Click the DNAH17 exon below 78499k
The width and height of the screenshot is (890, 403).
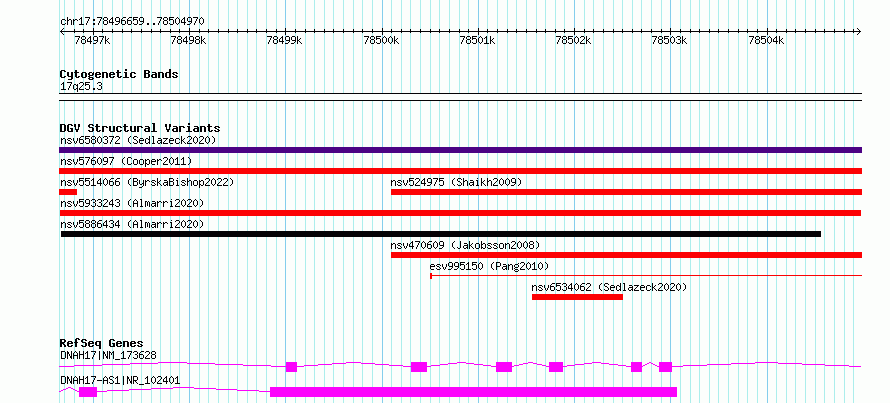coord(291,367)
